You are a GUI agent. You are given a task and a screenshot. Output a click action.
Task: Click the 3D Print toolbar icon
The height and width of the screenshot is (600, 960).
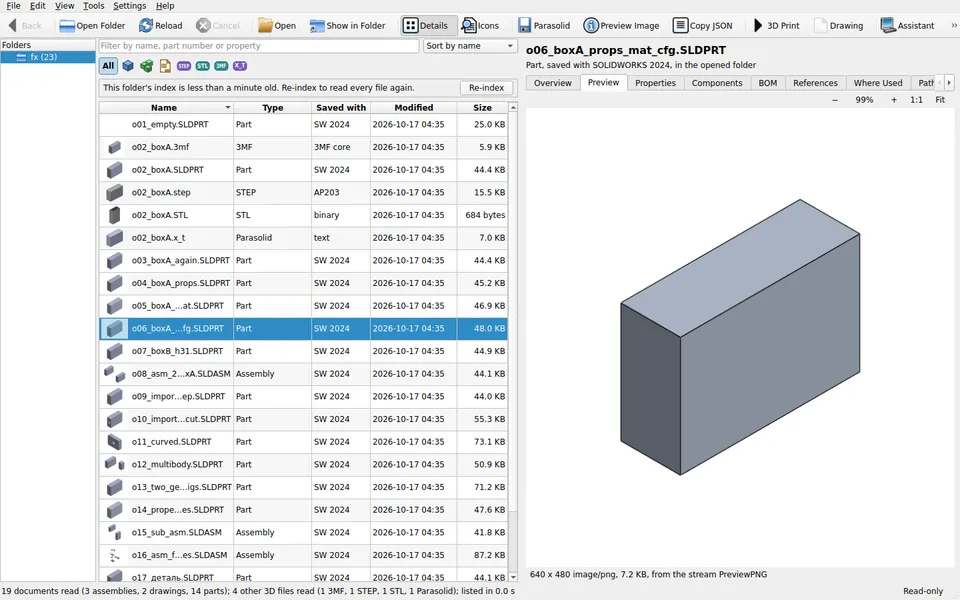pyautogui.click(x=758, y=26)
